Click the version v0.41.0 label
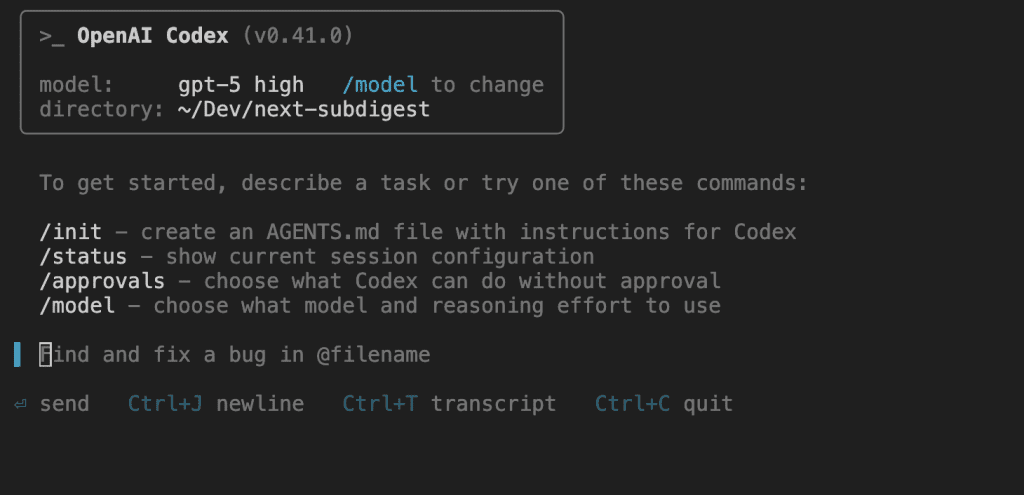Image resolution: width=1024 pixels, height=495 pixels. (298, 36)
